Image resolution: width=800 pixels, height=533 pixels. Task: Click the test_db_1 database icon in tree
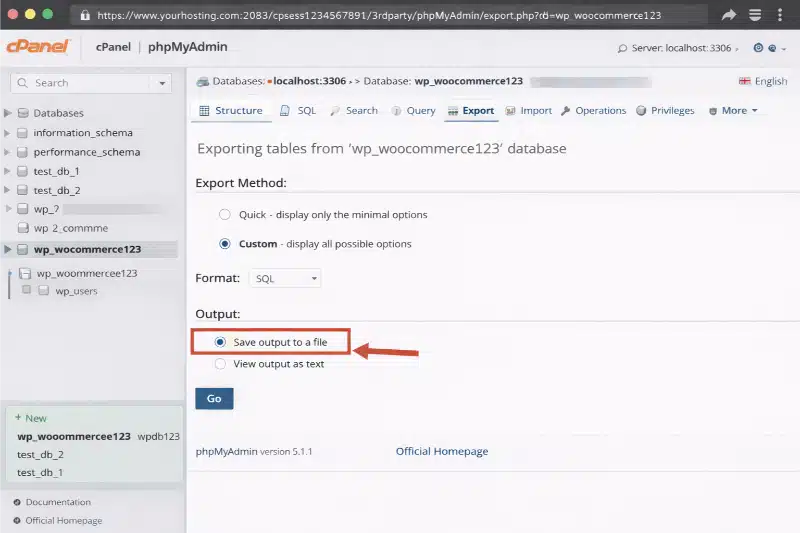[22, 171]
